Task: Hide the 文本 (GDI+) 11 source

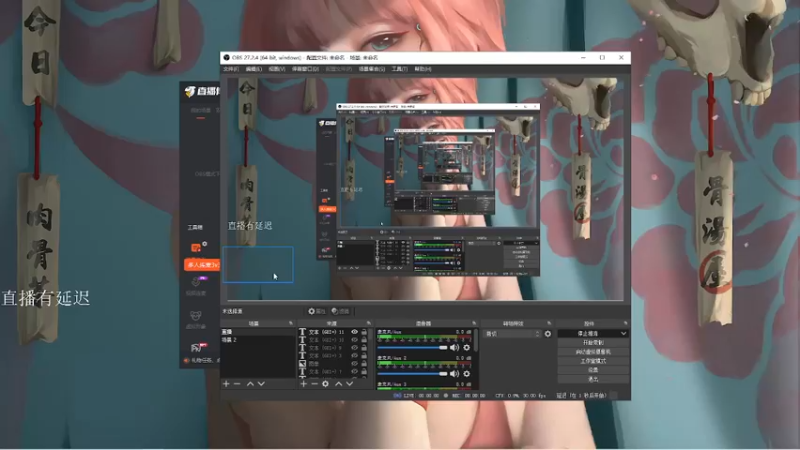Action: point(354,332)
